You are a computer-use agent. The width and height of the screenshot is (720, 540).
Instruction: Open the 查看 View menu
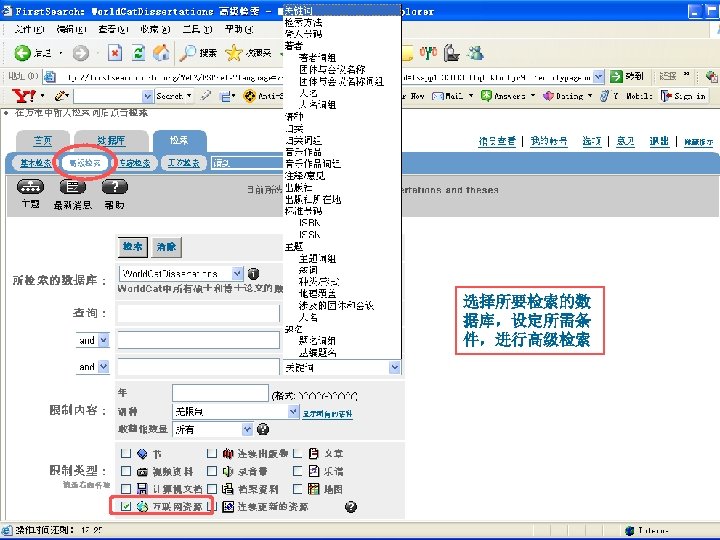113,29
